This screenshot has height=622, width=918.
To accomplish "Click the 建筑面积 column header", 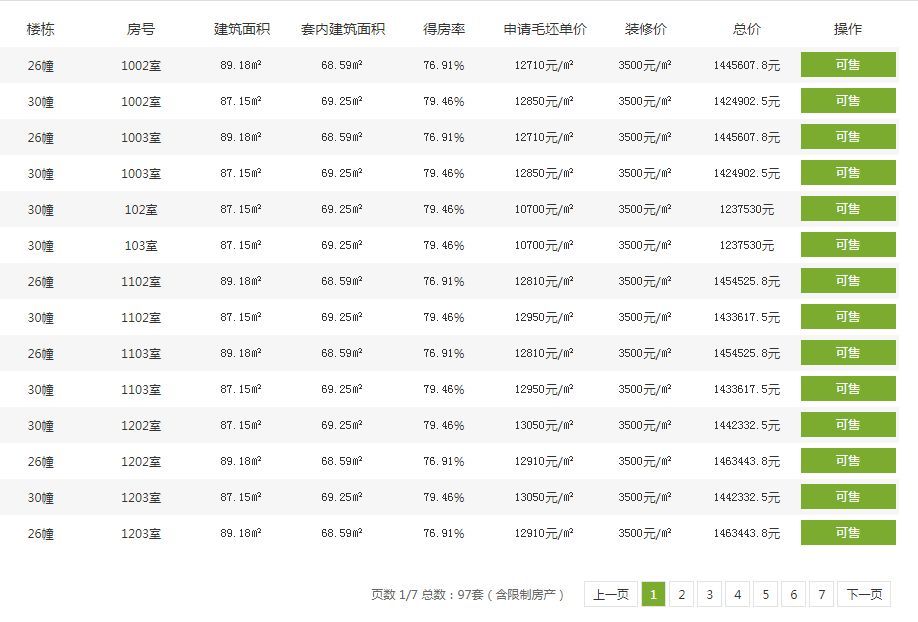I will click(x=242, y=29).
